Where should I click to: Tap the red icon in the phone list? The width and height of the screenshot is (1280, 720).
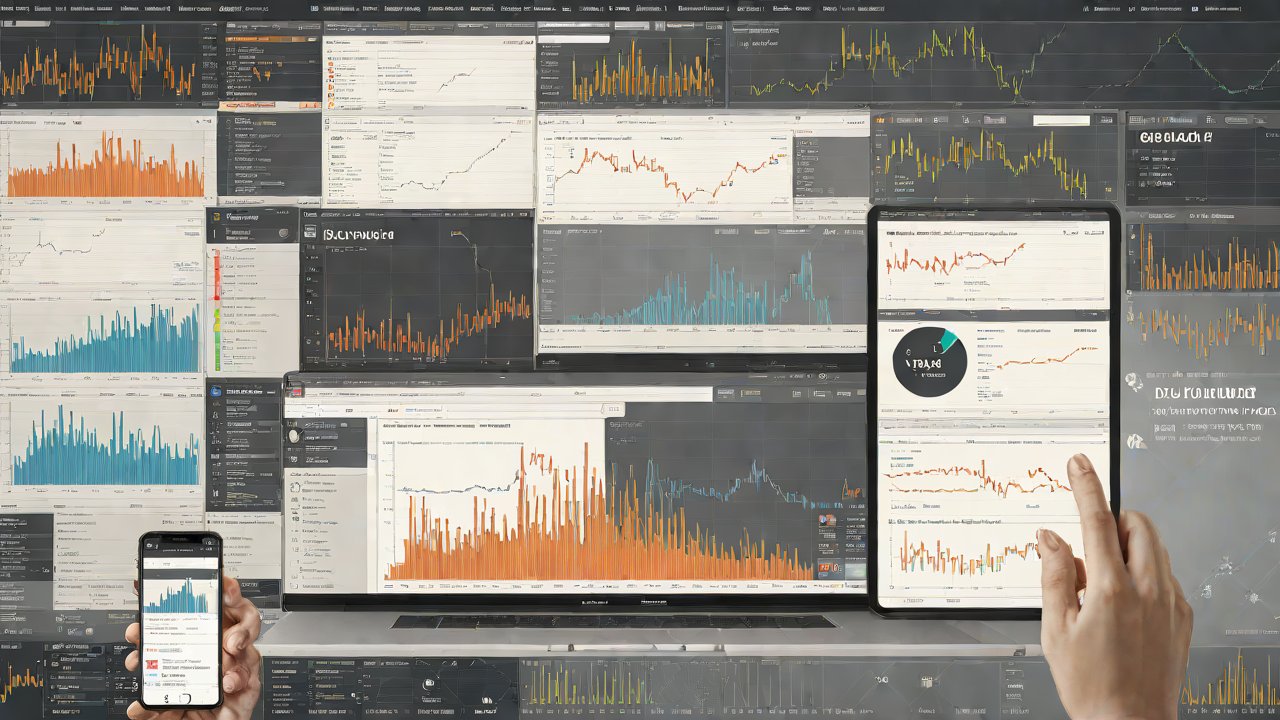(153, 665)
